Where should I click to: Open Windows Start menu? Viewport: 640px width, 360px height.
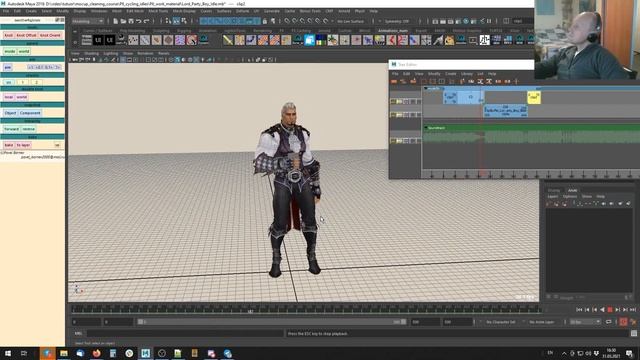(x=8, y=353)
